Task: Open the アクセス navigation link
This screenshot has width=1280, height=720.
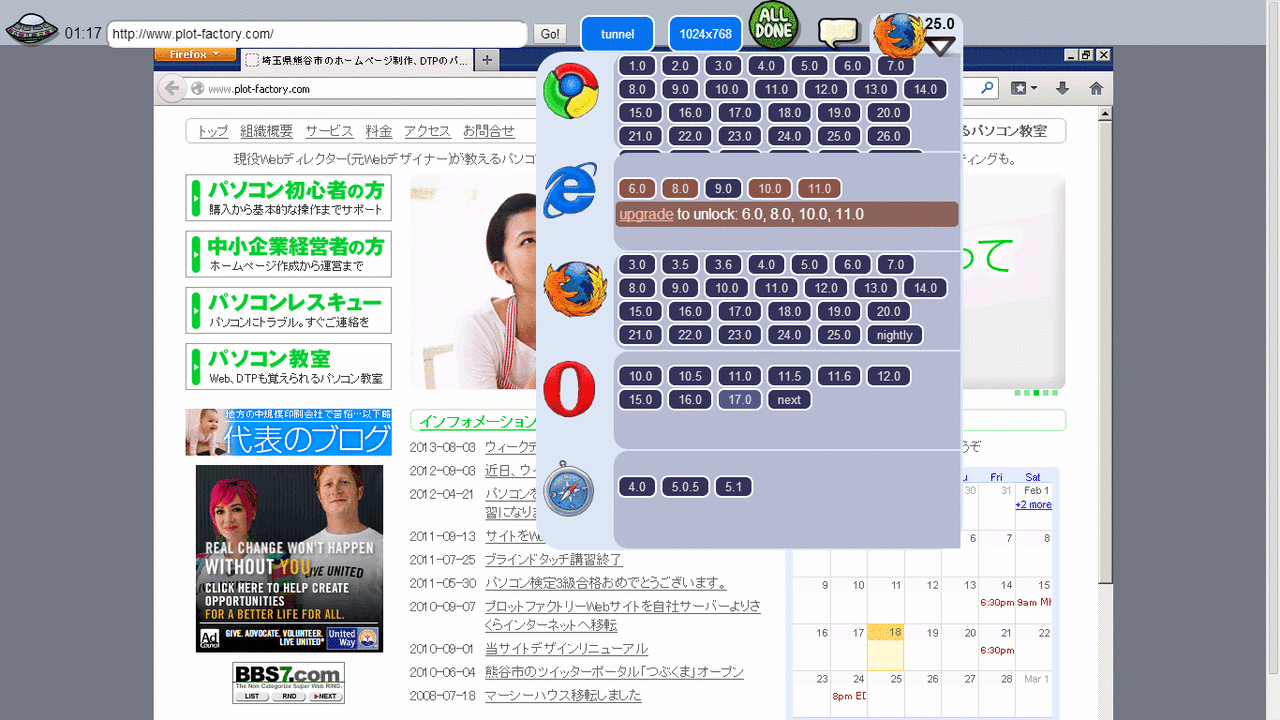Action: [x=428, y=131]
